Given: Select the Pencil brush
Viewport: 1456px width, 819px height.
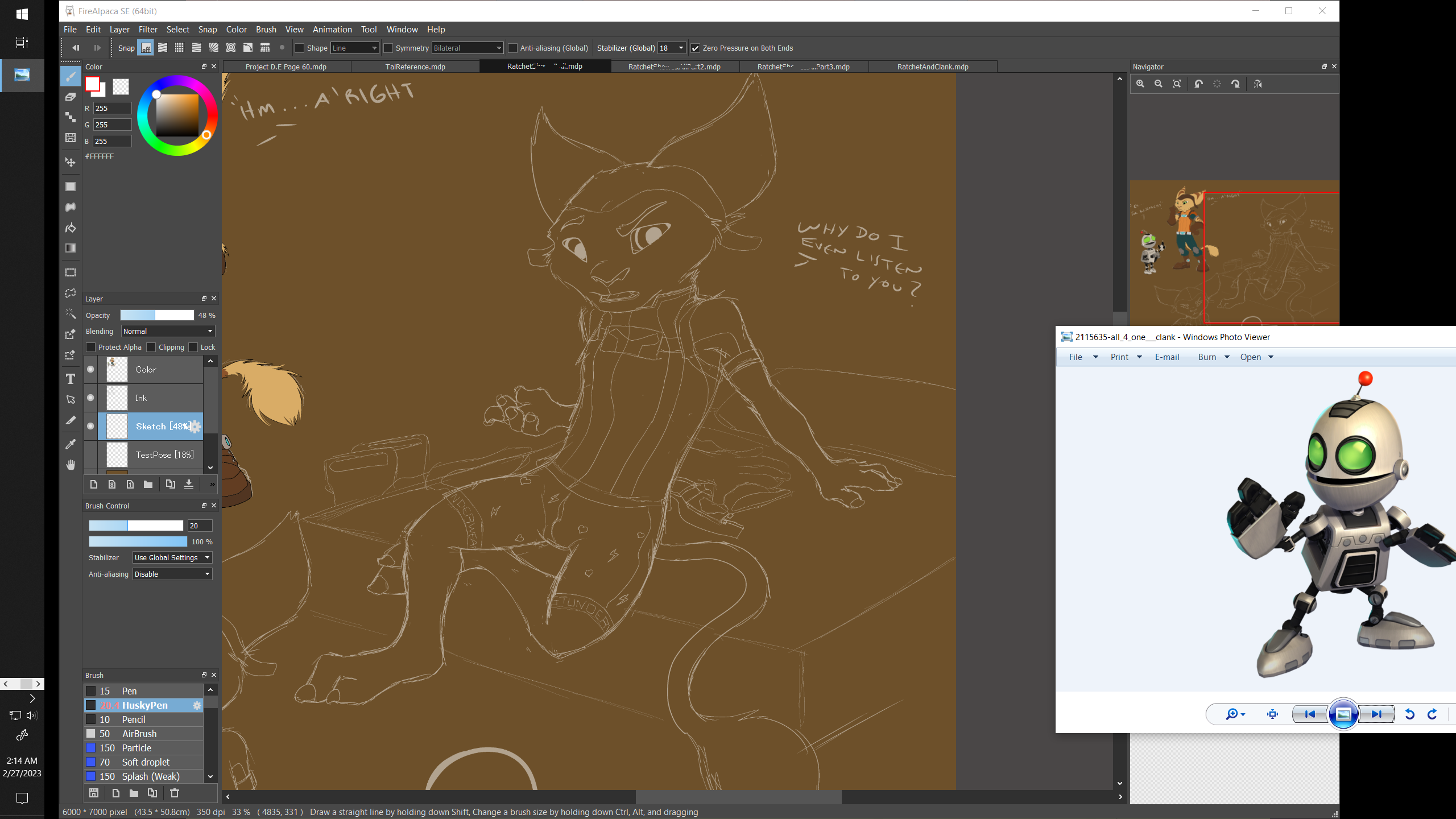Looking at the screenshot, I should click(x=144, y=719).
